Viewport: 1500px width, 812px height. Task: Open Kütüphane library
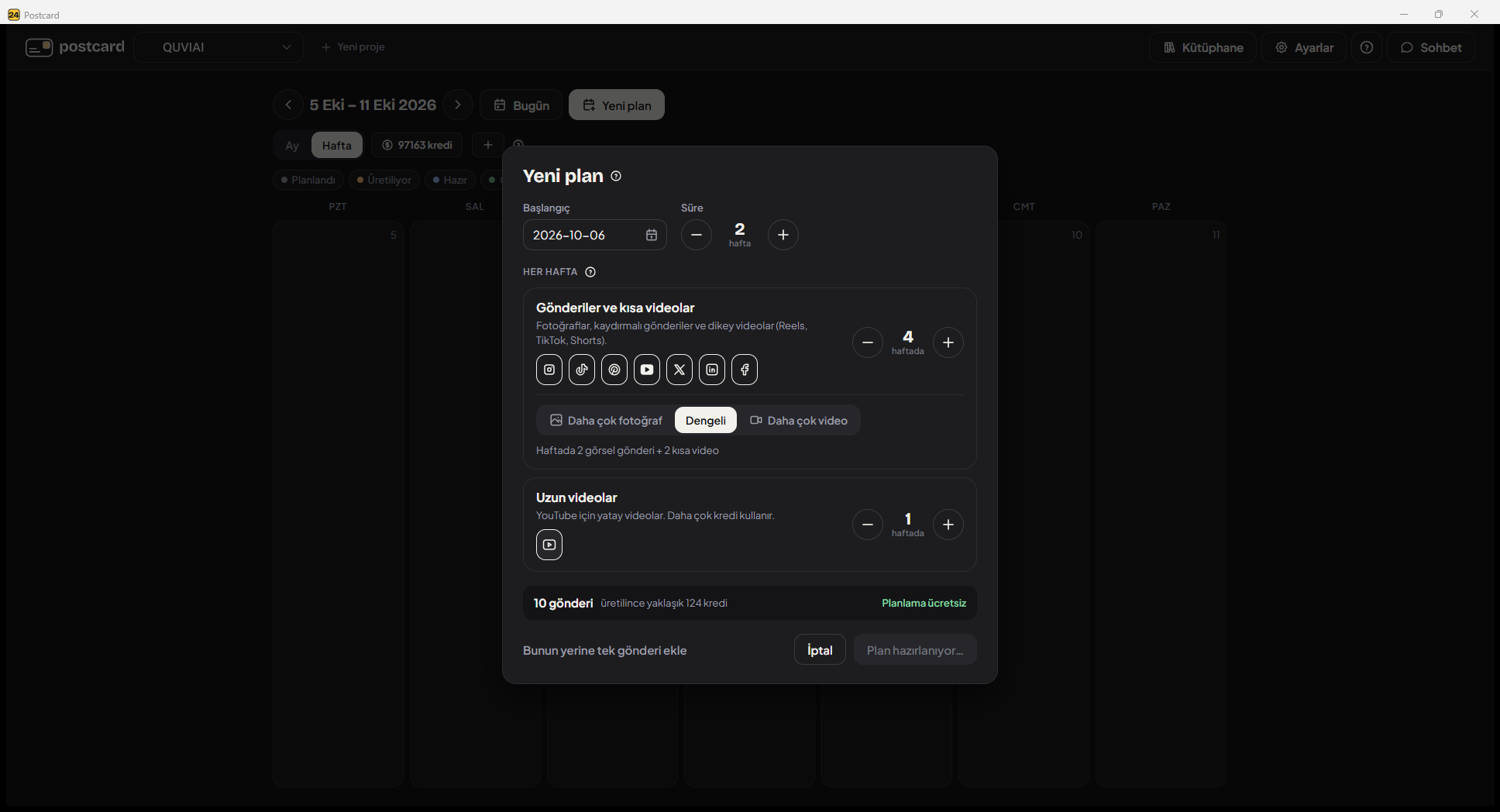(x=1203, y=47)
